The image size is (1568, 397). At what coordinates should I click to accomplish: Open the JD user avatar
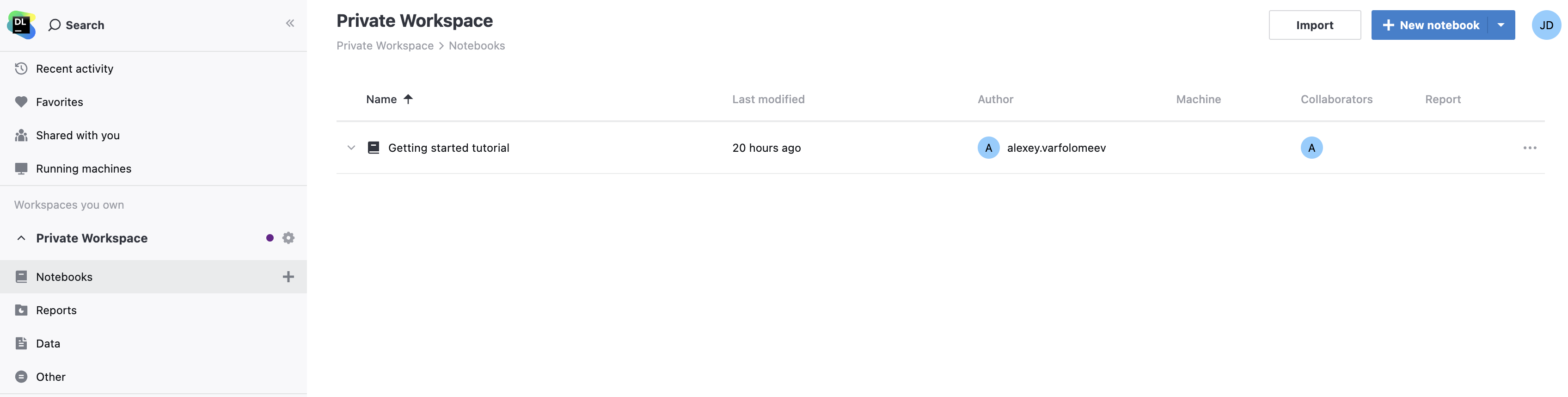tap(1546, 25)
